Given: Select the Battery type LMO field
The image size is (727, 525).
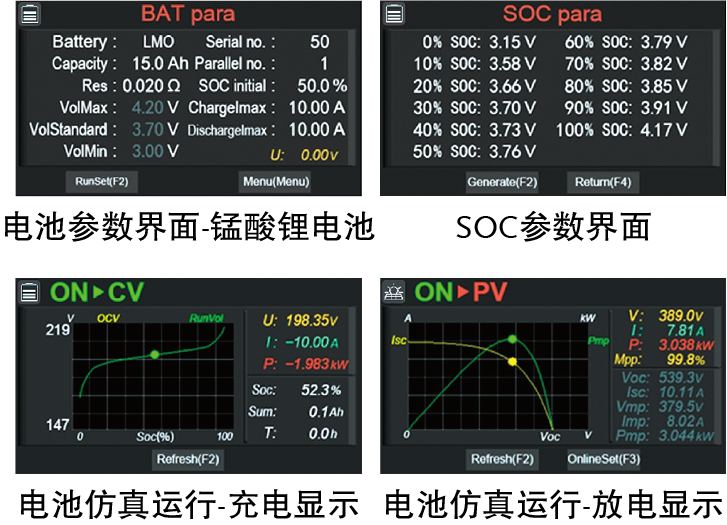Looking at the screenshot, I should [158, 42].
